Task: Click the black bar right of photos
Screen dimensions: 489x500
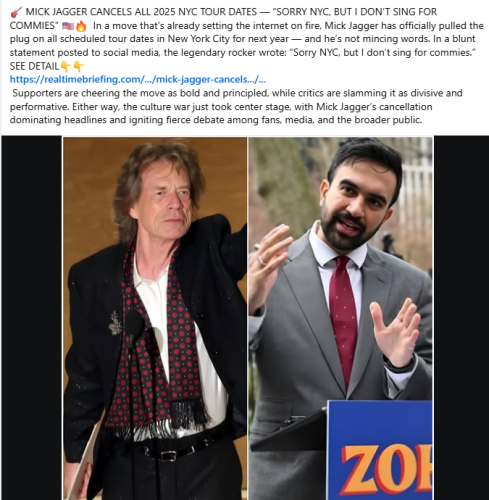Action: 461,318
